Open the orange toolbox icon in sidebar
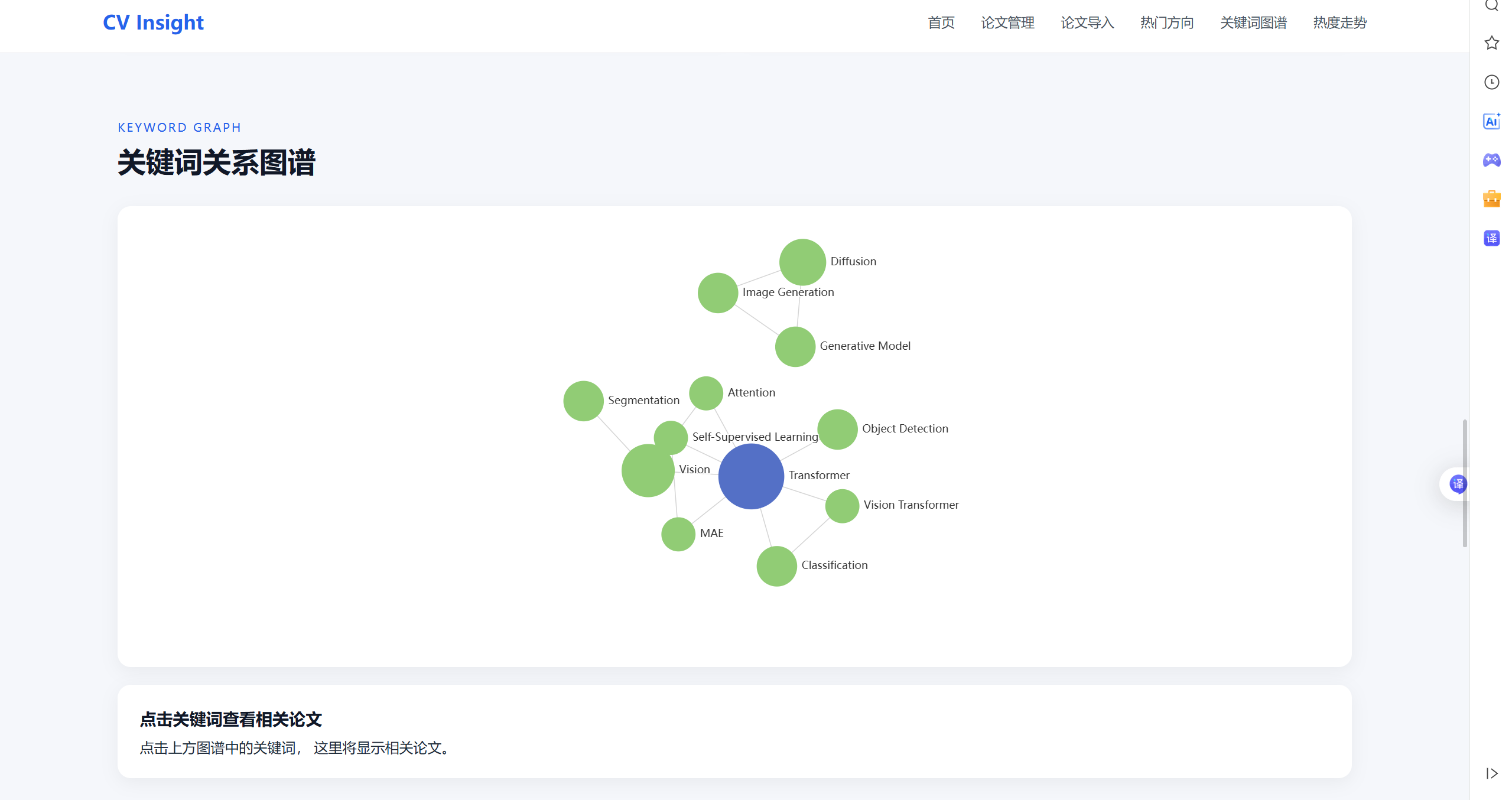1512x800 pixels. click(x=1491, y=199)
